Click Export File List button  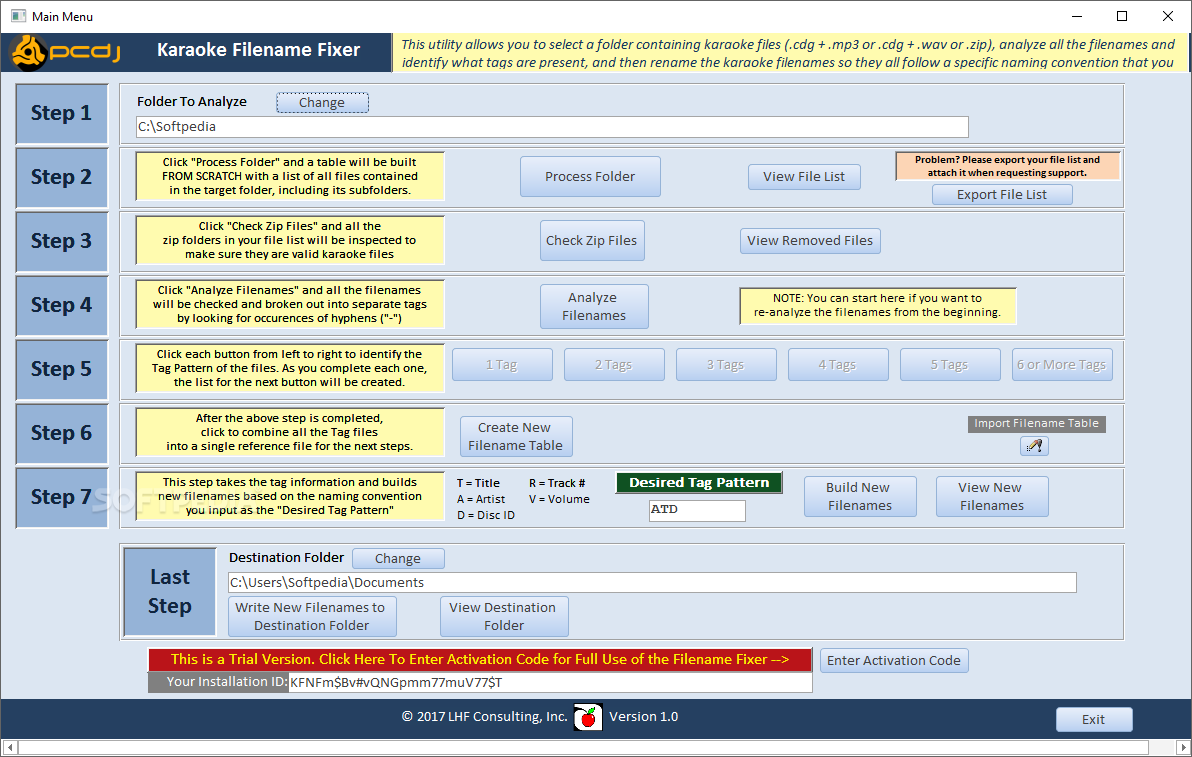click(x=1002, y=195)
